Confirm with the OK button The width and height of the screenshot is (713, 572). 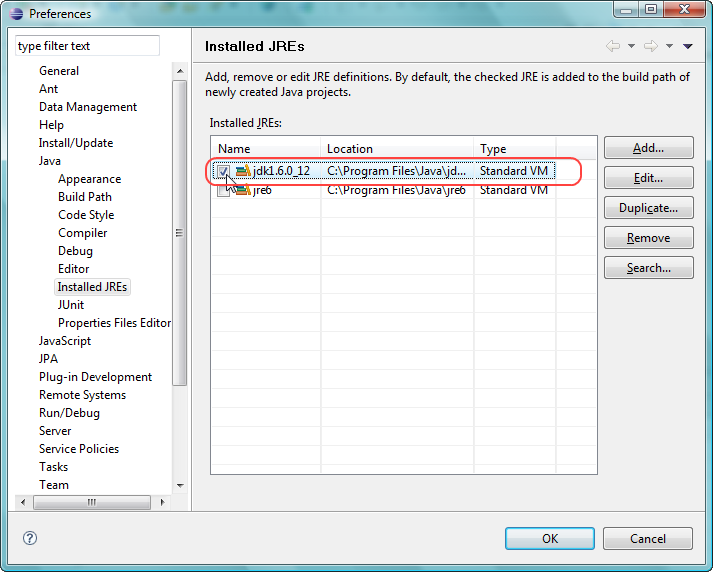549,538
